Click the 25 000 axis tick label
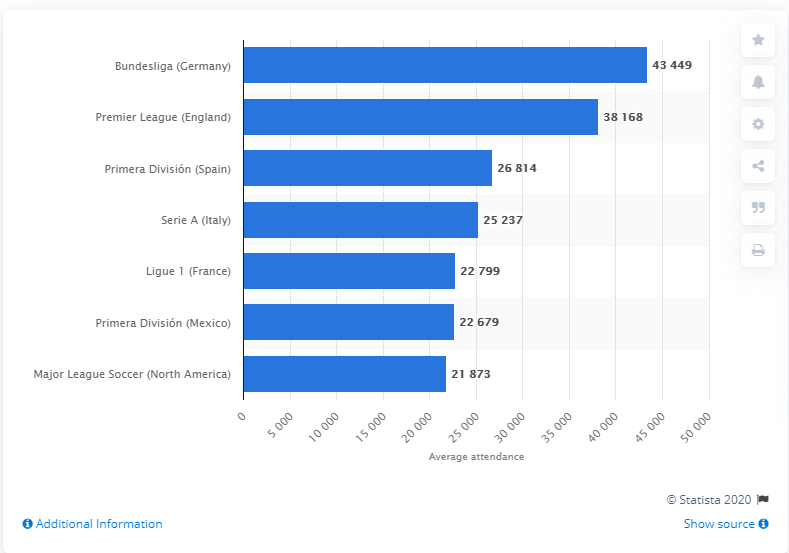 [463, 427]
